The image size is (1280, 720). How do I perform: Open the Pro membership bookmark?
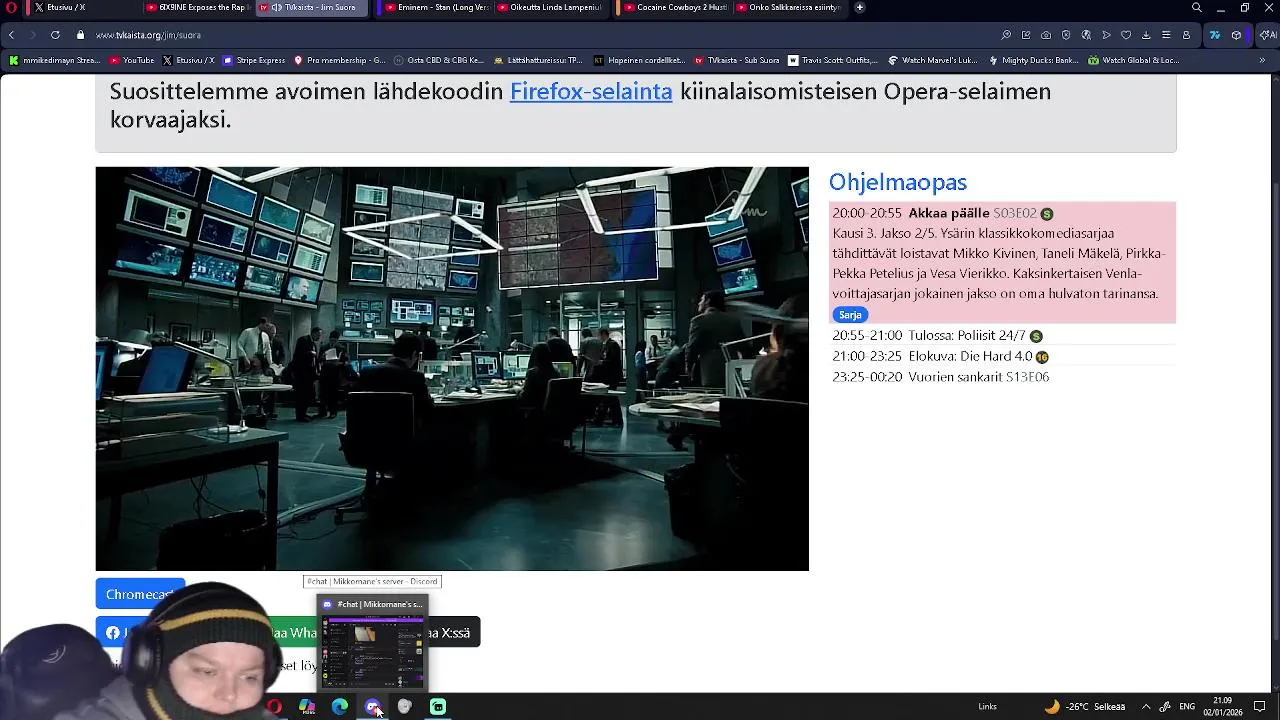point(339,60)
